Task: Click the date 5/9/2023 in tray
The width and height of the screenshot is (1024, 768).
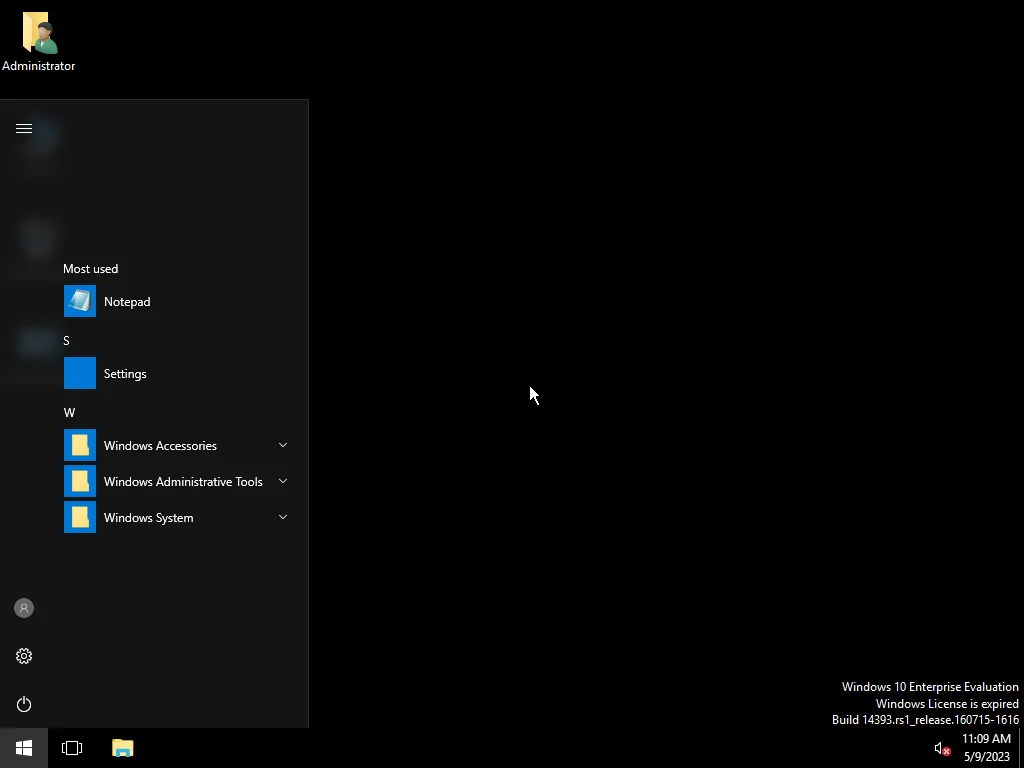Action: (987, 757)
